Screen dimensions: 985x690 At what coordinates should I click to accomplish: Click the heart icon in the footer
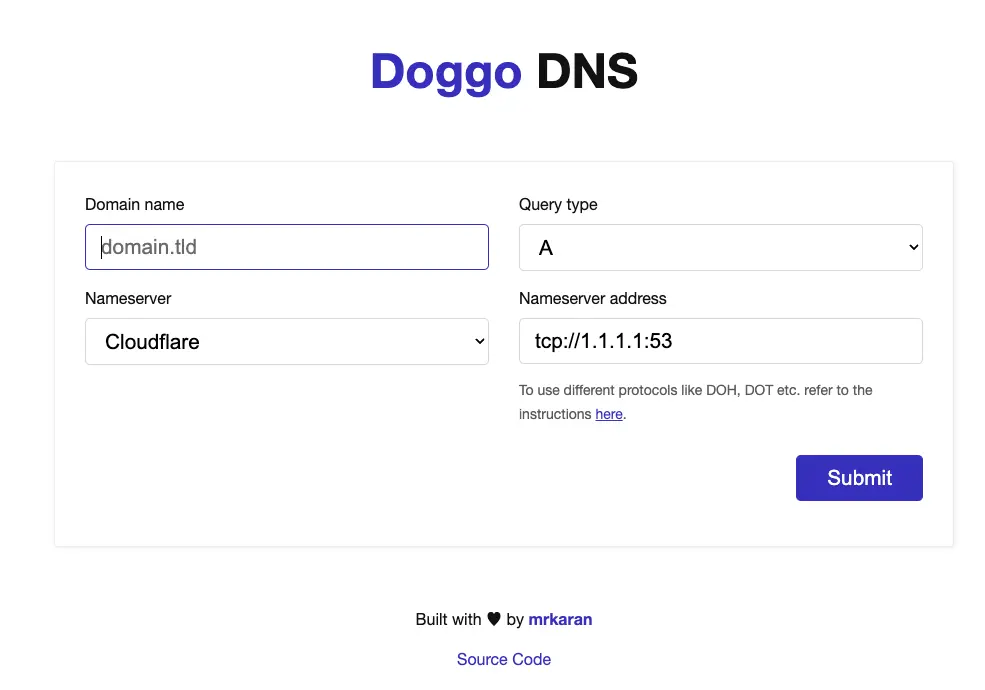494,619
